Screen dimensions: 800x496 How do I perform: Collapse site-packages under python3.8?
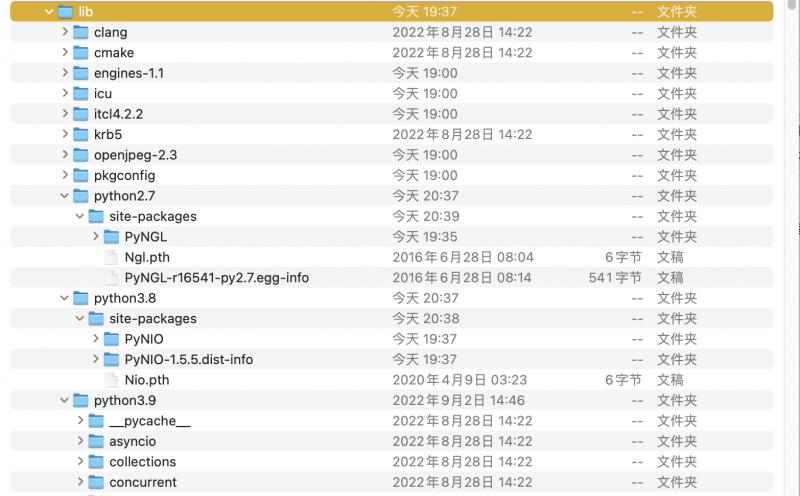point(80,318)
